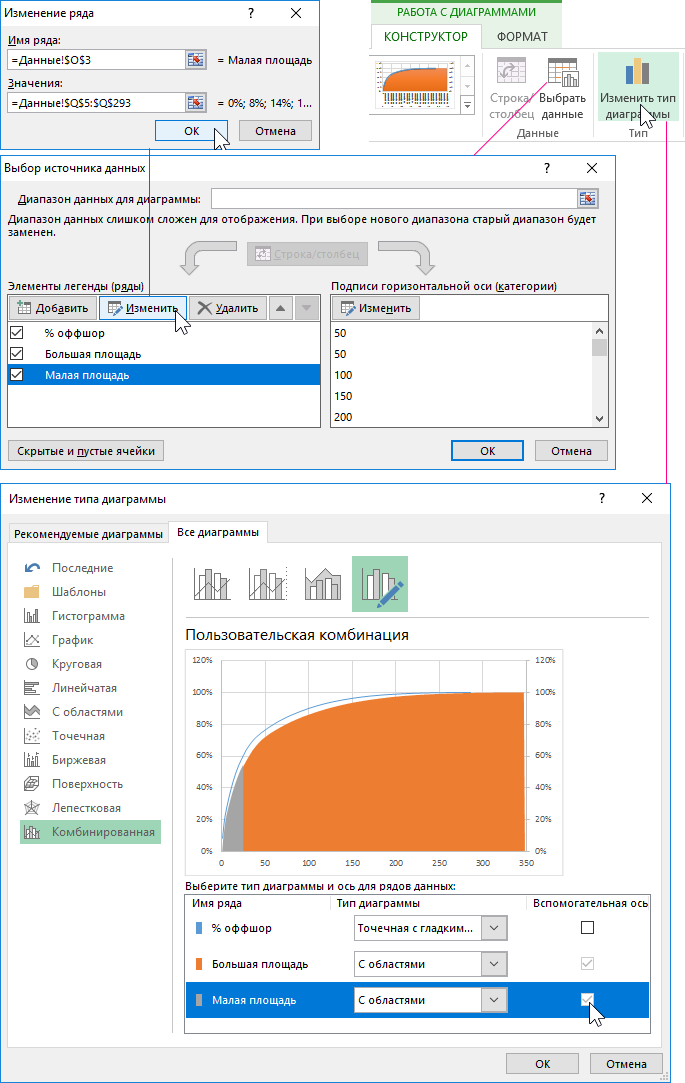685x1083 pixels.
Task: Click the range selector icon in Значения field
Action: pyautogui.click(x=195, y=102)
